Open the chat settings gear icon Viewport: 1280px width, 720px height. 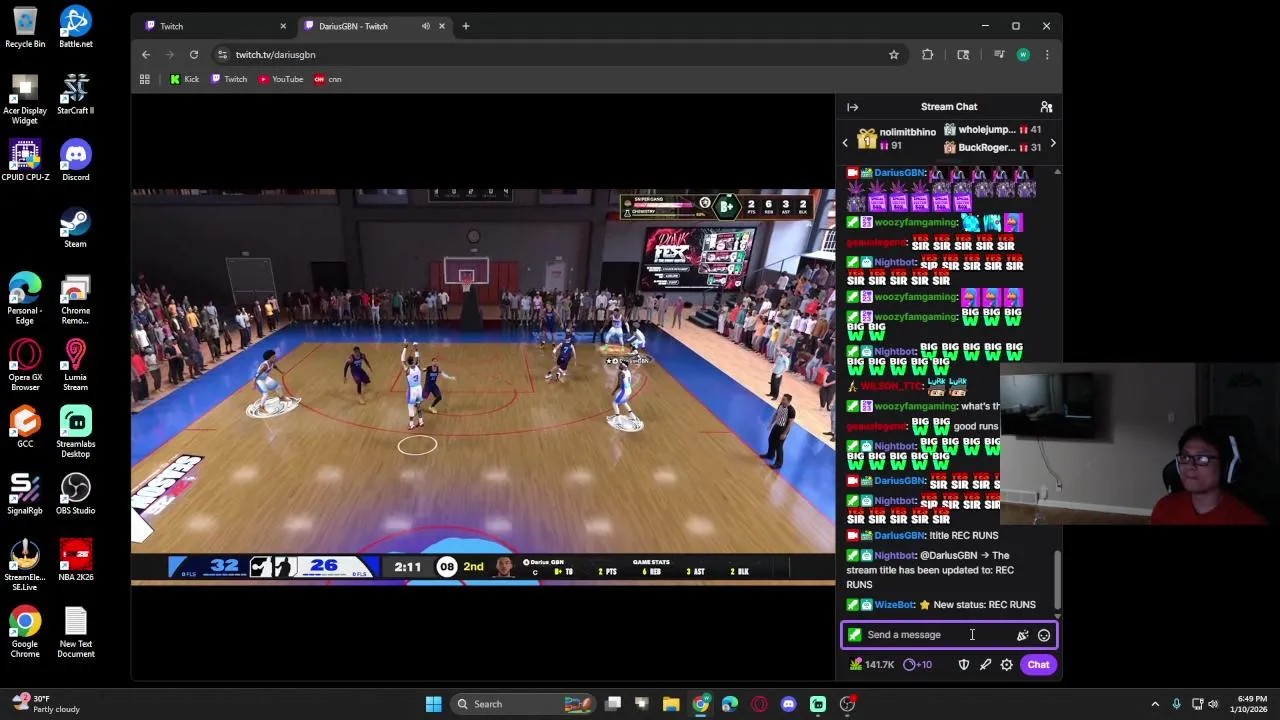pyautogui.click(x=1007, y=665)
